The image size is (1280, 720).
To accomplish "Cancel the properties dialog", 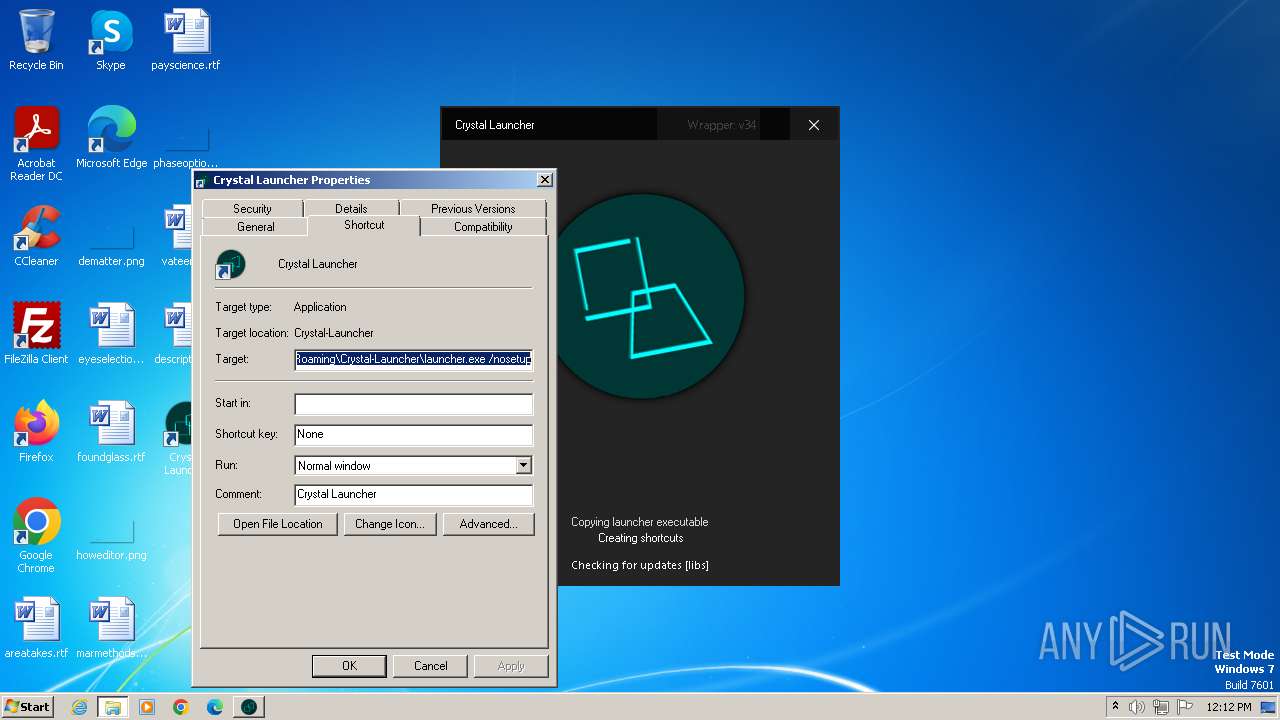I will (431, 666).
